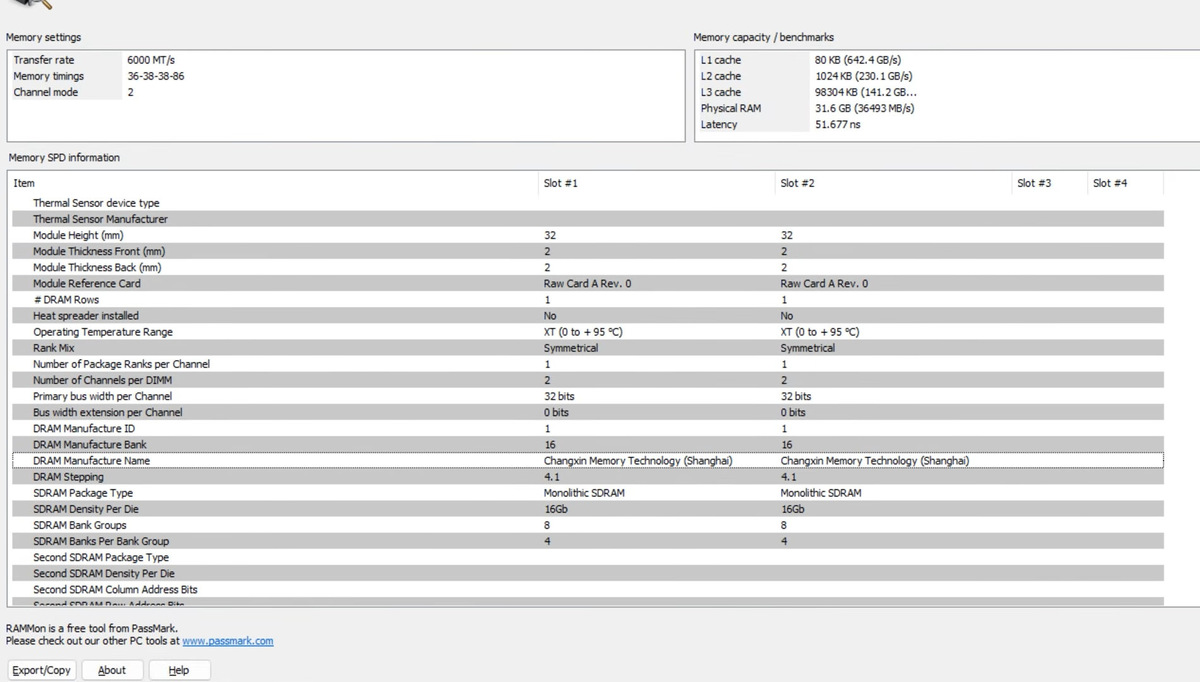Select Slot #1 XT (0 to +95 °C) cell
Image resolution: width=1200 pixels, height=682 pixels.
coord(583,332)
